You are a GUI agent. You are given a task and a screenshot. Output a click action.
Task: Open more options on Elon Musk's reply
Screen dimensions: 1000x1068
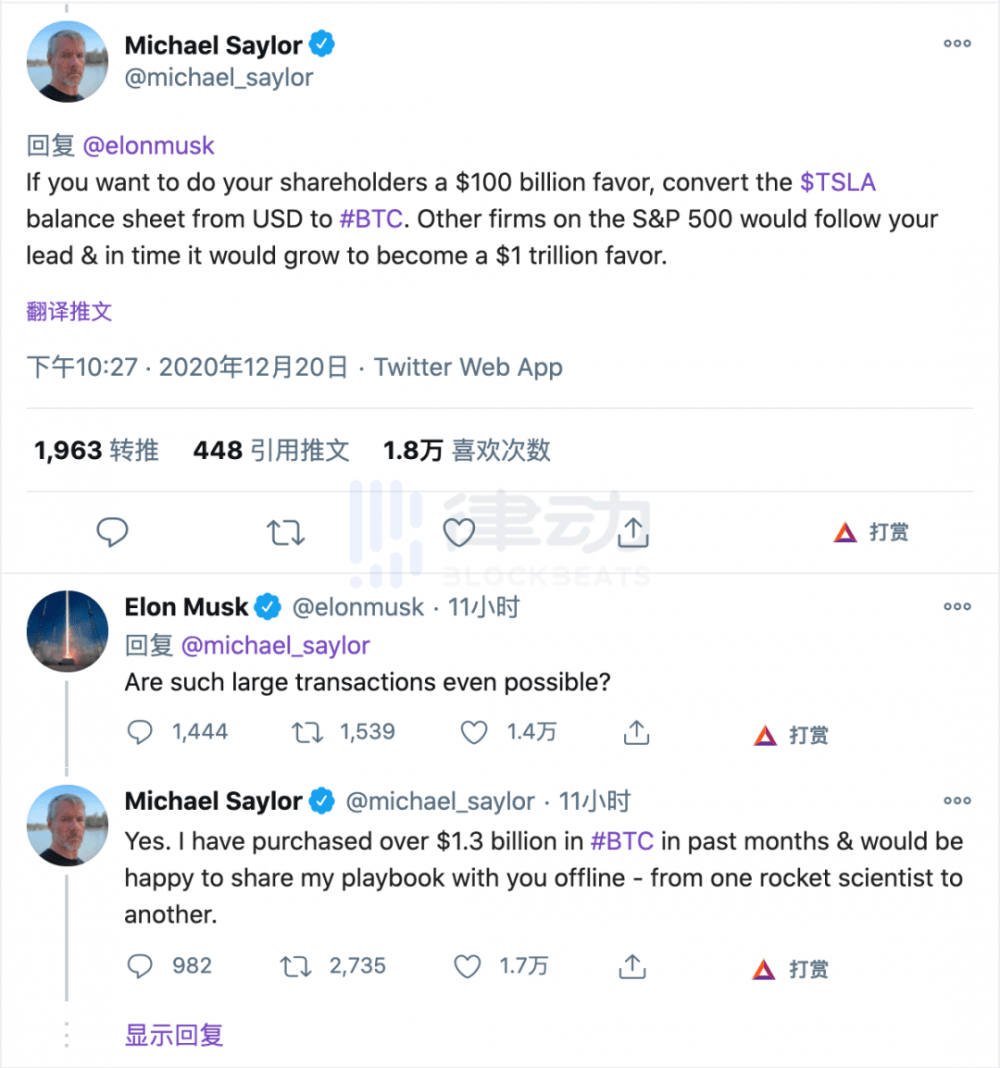[x=957, y=606]
